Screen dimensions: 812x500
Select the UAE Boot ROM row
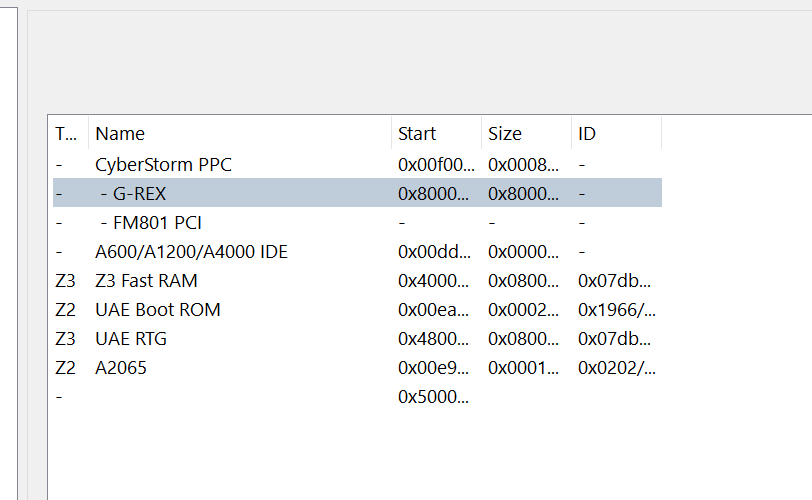pyautogui.click(x=157, y=310)
